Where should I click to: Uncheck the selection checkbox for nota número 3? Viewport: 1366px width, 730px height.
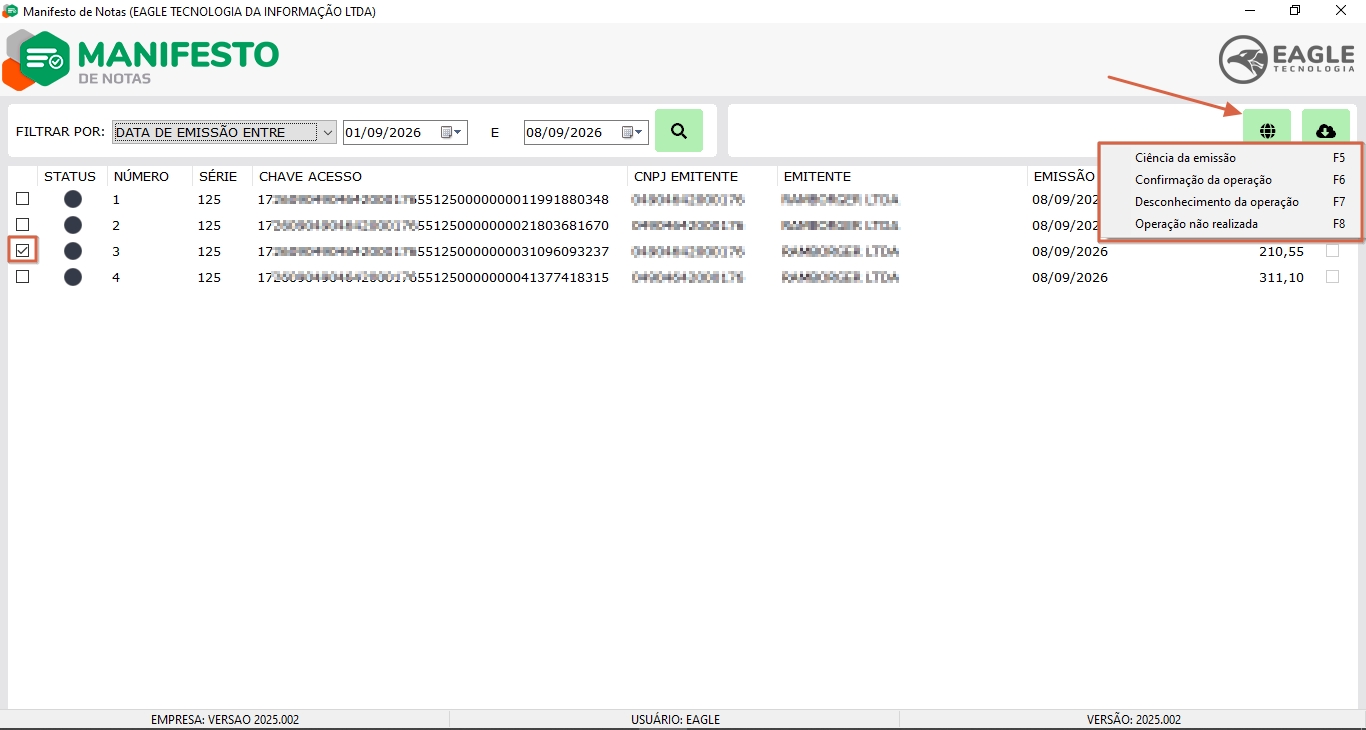[22, 250]
